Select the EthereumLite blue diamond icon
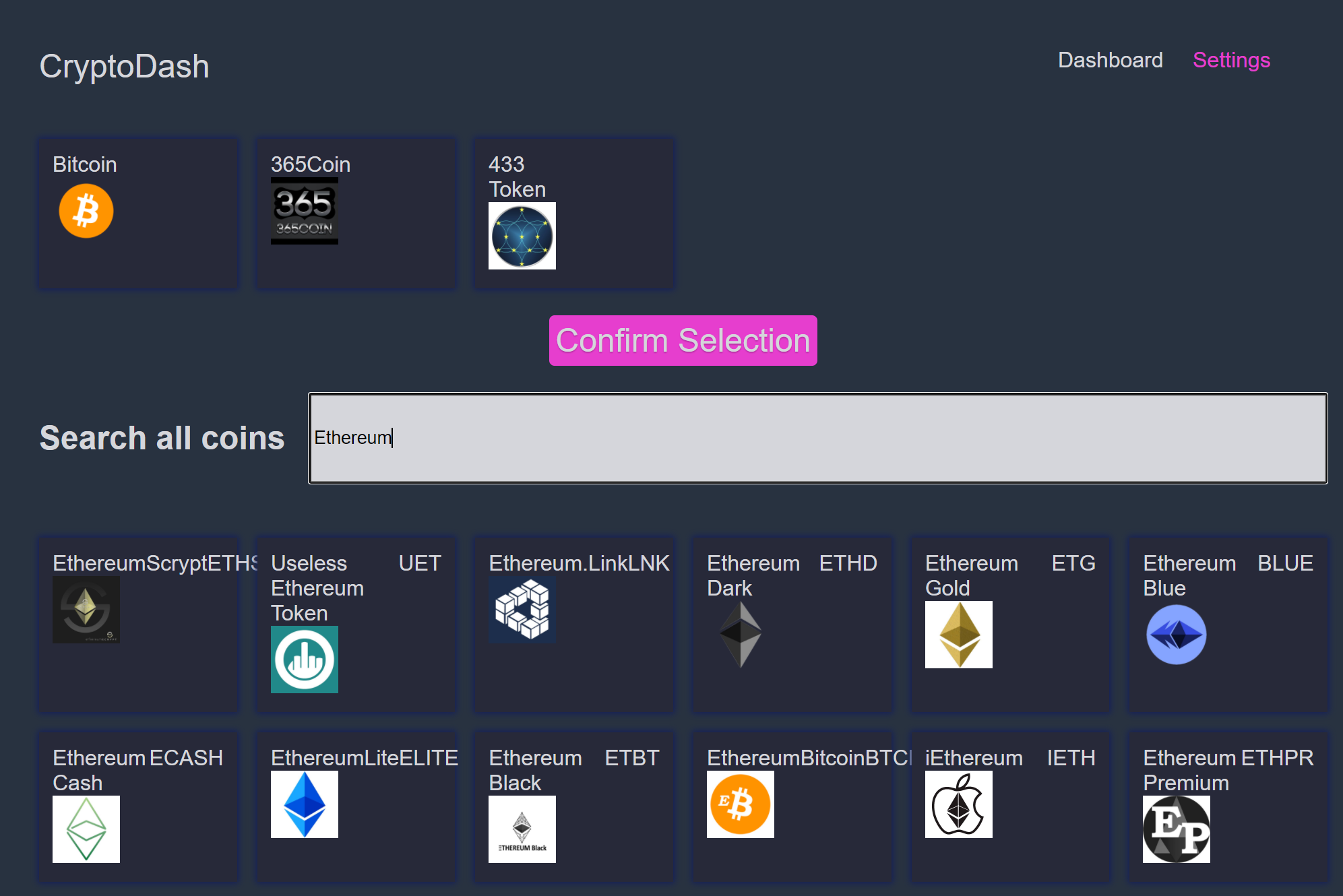Image resolution: width=1343 pixels, height=896 pixels. (x=305, y=804)
